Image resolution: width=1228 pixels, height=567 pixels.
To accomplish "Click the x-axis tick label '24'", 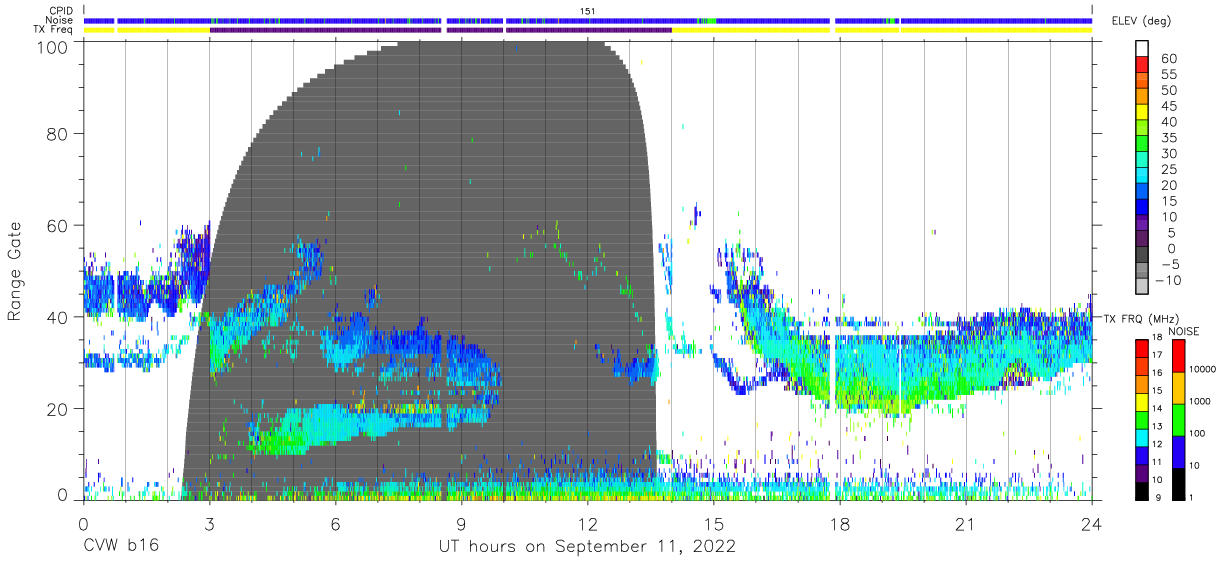I will point(1092,523).
